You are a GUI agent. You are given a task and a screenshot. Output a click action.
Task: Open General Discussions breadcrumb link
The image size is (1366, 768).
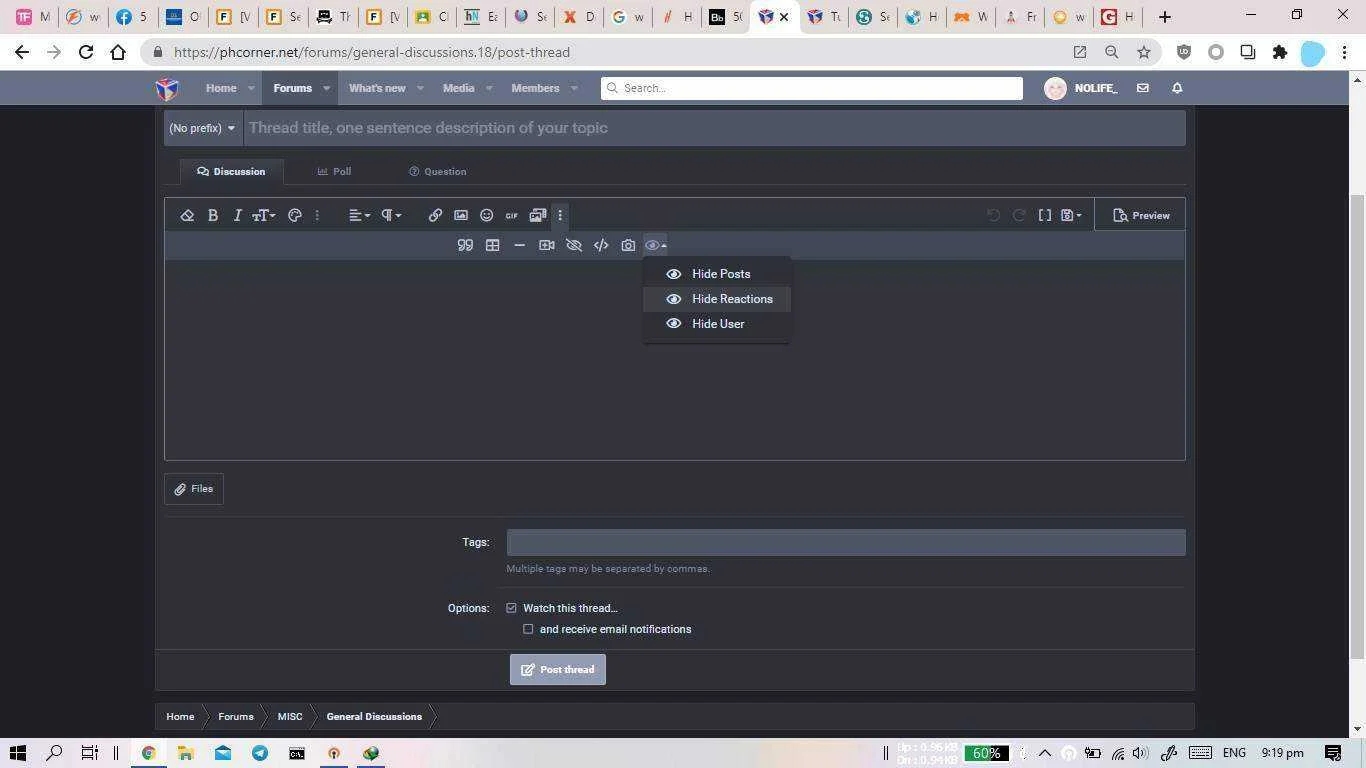pos(374,716)
